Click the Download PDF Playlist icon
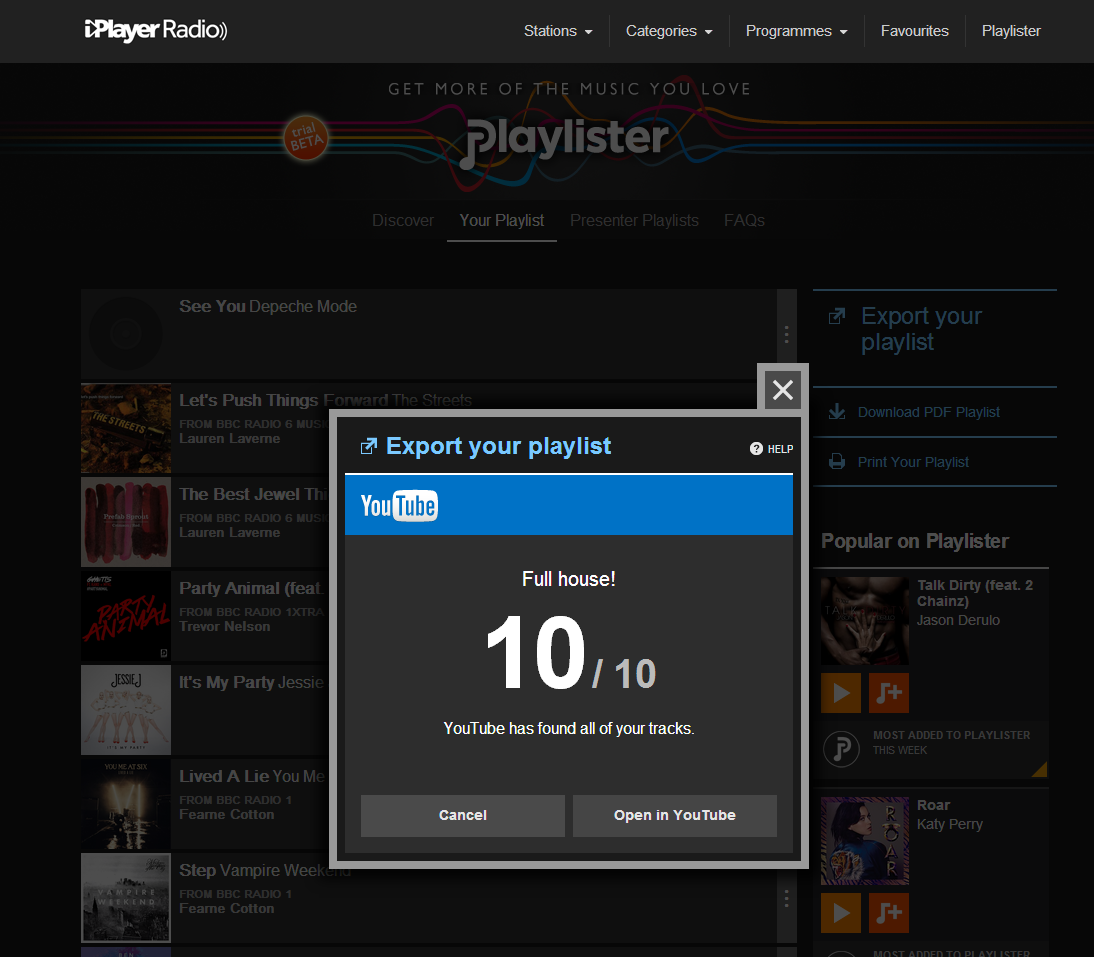The width and height of the screenshot is (1094, 957). pos(837,412)
